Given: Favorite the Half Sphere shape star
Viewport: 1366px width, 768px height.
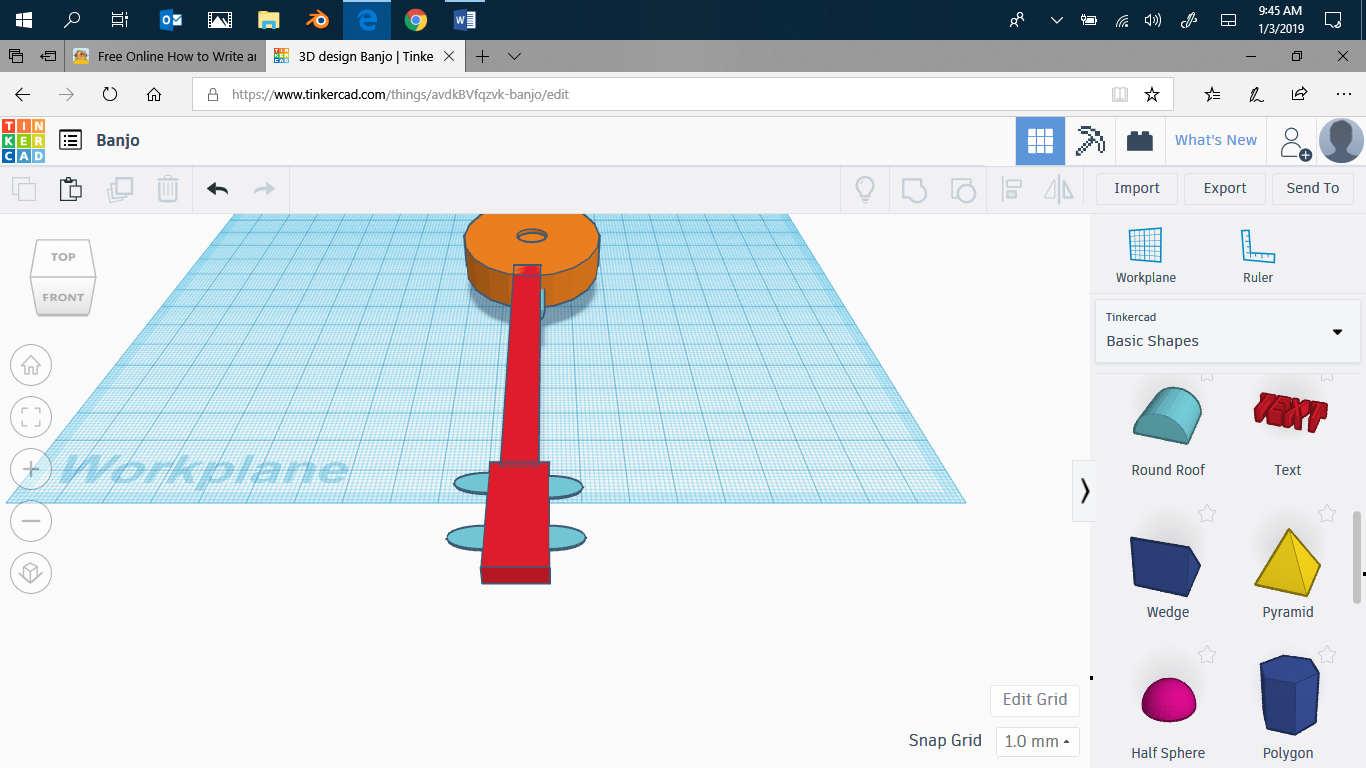Looking at the screenshot, I should click(1207, 655).
